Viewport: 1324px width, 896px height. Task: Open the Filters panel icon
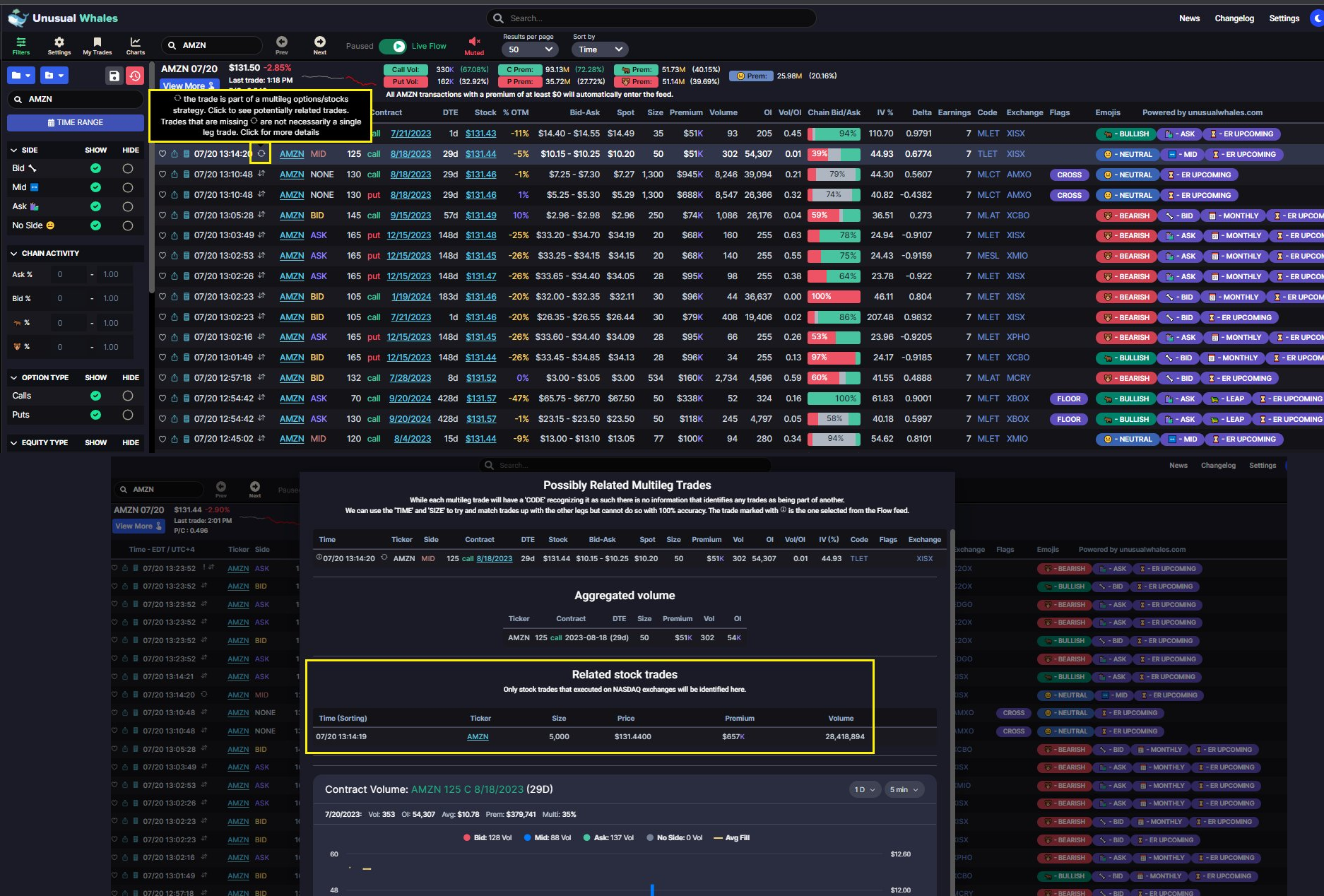pyautogui.click(x=21, y=42)
